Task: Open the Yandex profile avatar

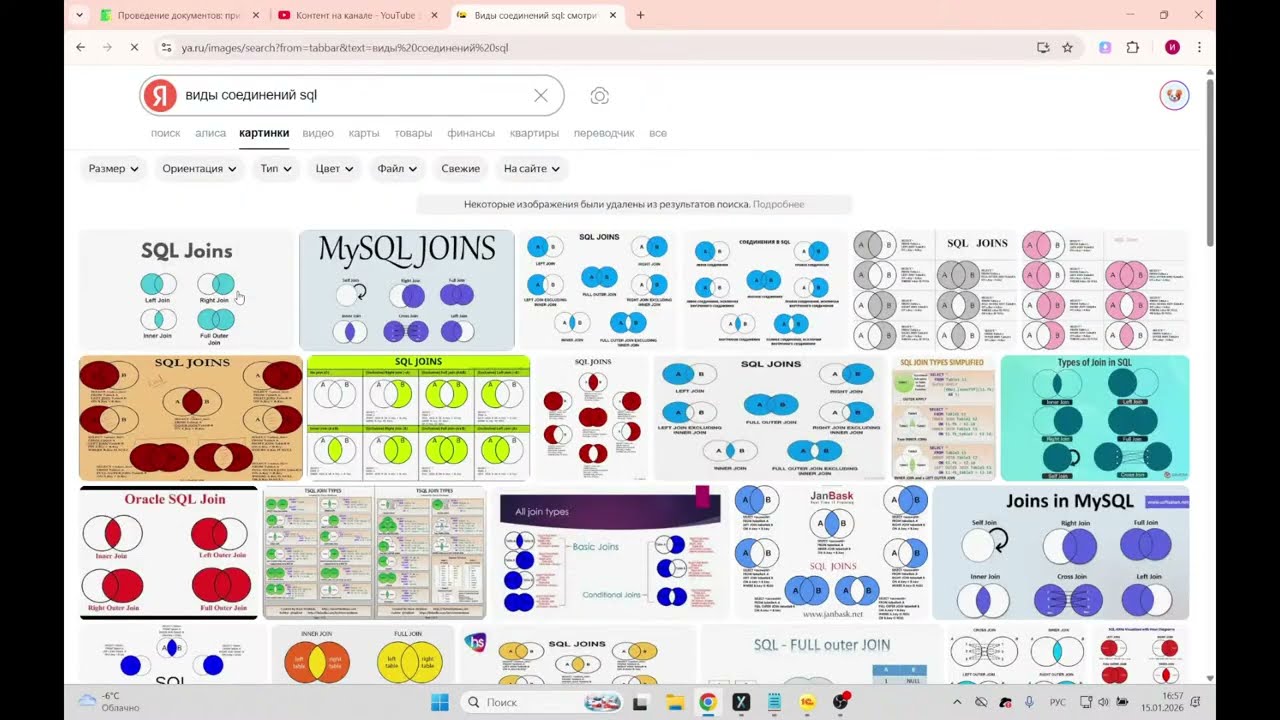Action: pos(1174,96)
